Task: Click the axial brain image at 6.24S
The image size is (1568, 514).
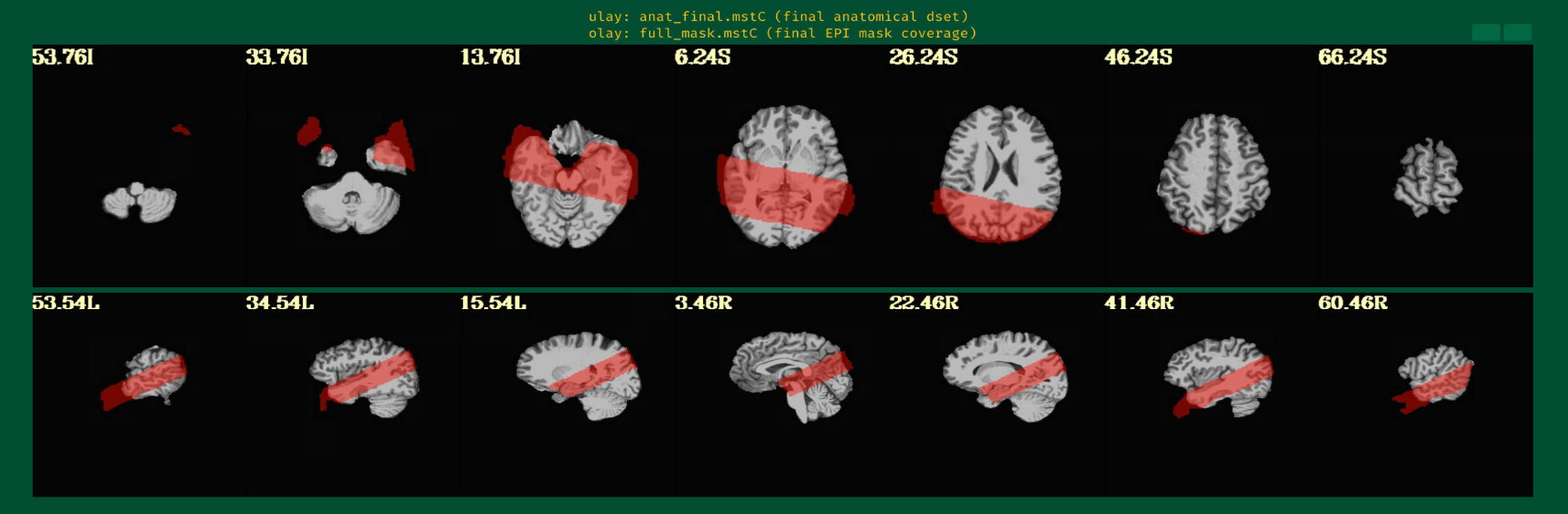Action: [784, 177]
